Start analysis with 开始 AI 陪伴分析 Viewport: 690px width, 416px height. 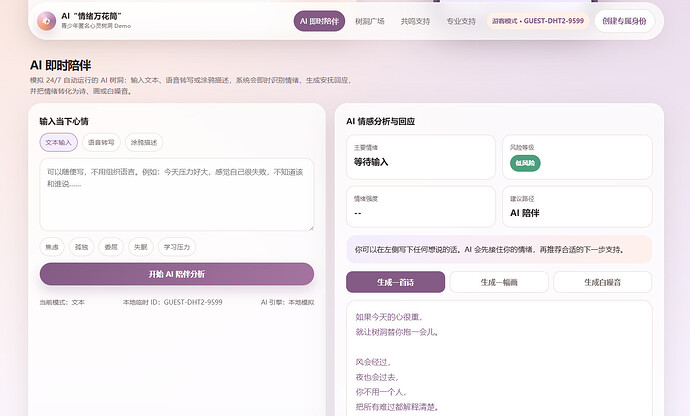tap(177, 274)
